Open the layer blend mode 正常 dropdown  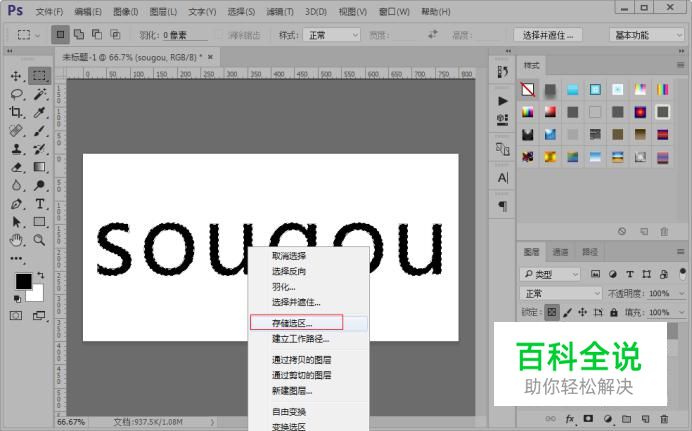click(560, 293)
